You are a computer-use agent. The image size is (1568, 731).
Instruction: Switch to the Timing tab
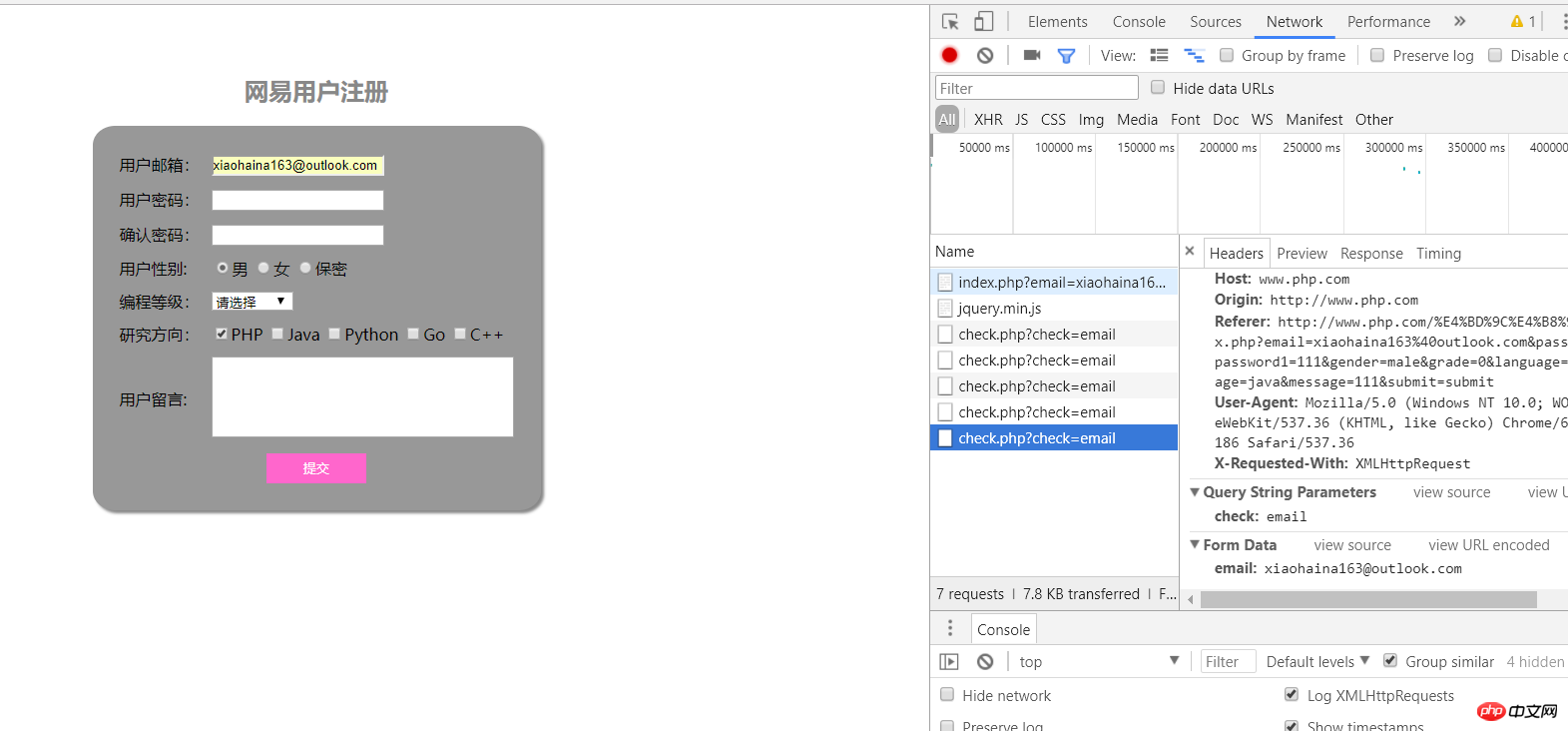(x=1438, y=254)
